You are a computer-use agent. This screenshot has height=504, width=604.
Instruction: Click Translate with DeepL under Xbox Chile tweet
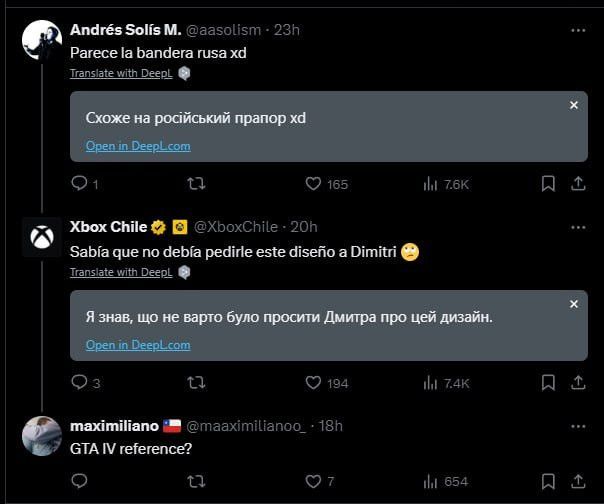(x=121, y=272)
